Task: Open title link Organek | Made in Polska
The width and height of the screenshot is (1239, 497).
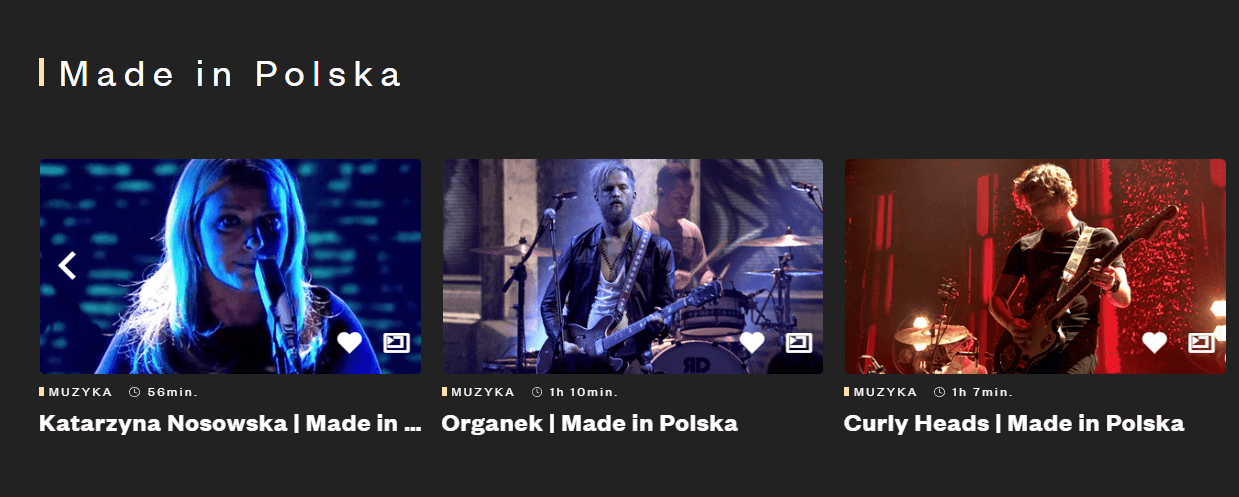Action: click(x=590, y=423)
